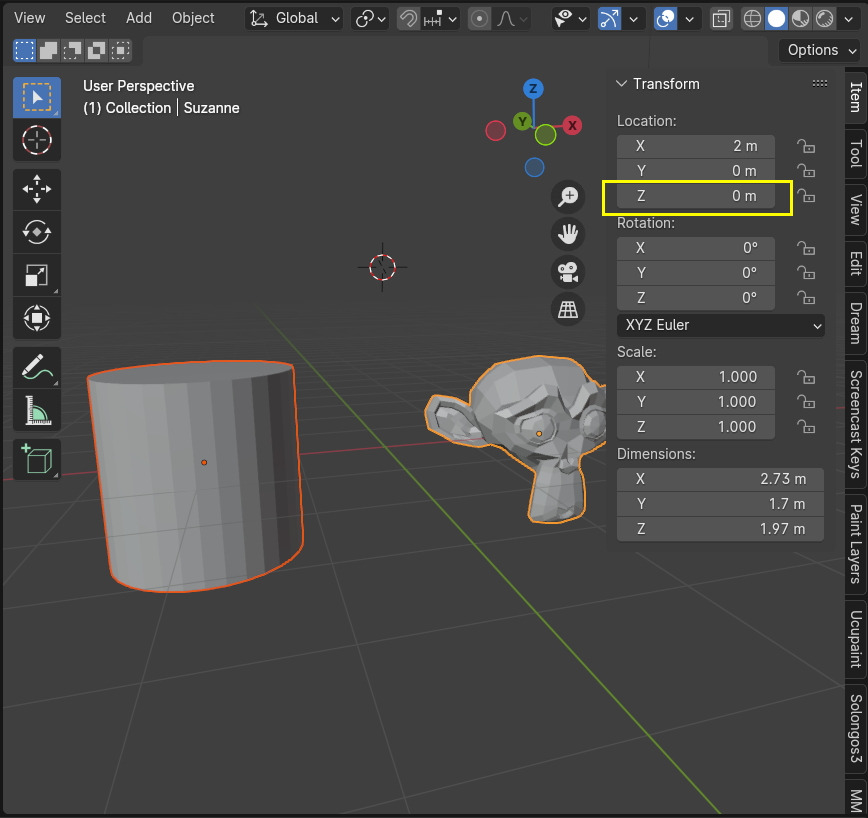Select the 3D Cursor tool
The width and height of the screenshot is (868, 818).
pos(37,140)
